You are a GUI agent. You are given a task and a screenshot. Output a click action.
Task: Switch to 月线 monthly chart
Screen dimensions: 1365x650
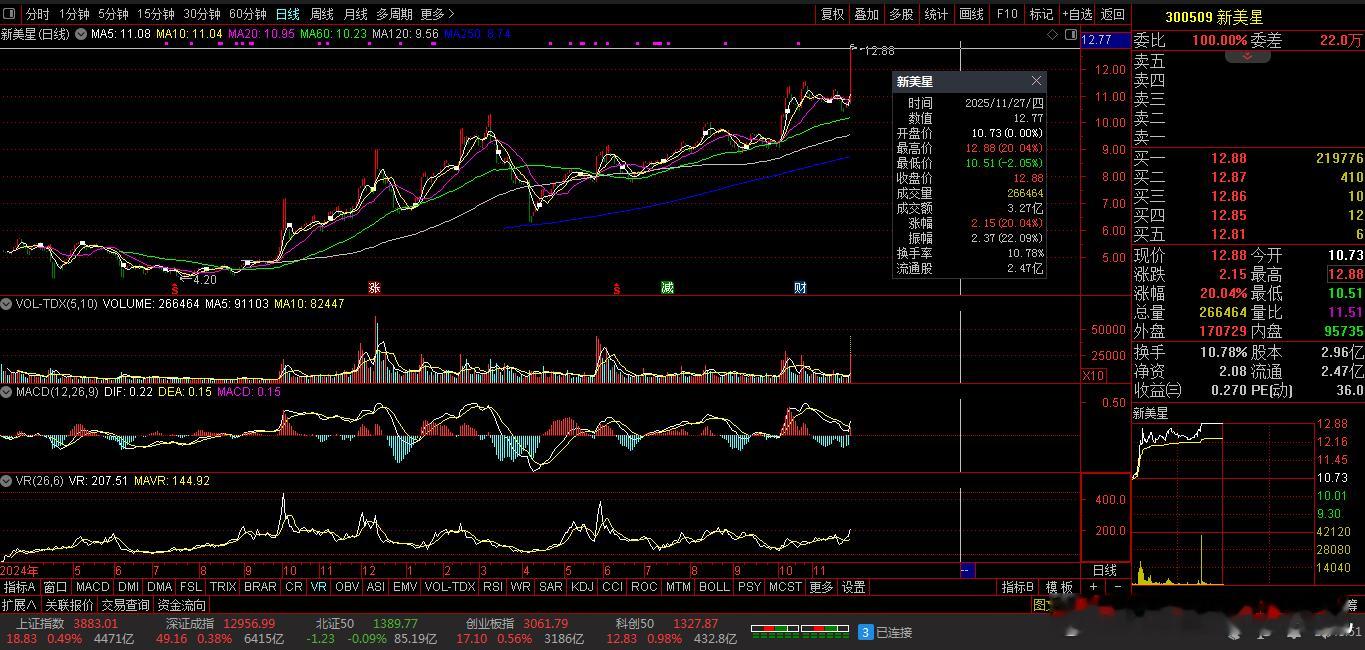(355, 14)
